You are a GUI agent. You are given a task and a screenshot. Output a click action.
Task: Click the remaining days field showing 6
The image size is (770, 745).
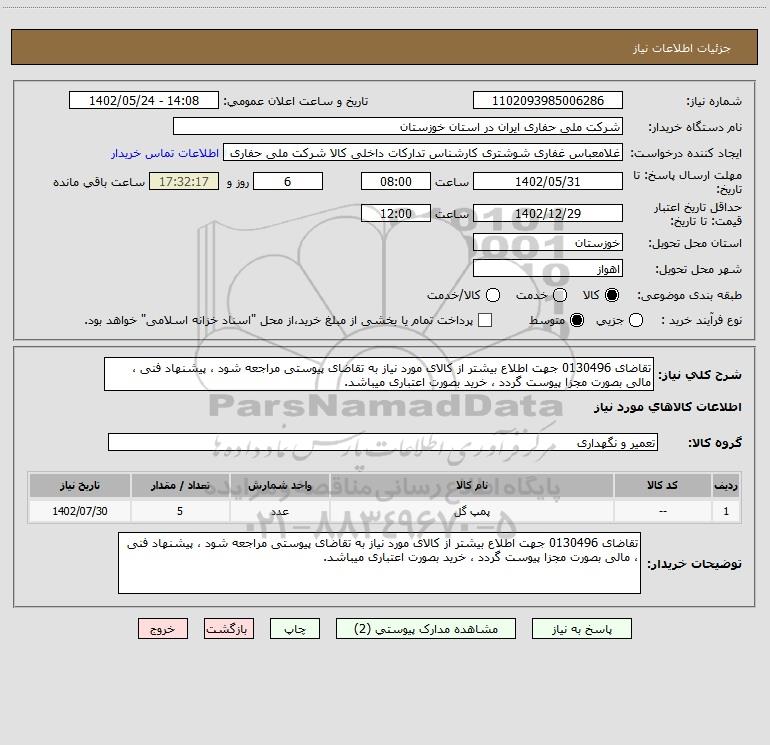288,181
